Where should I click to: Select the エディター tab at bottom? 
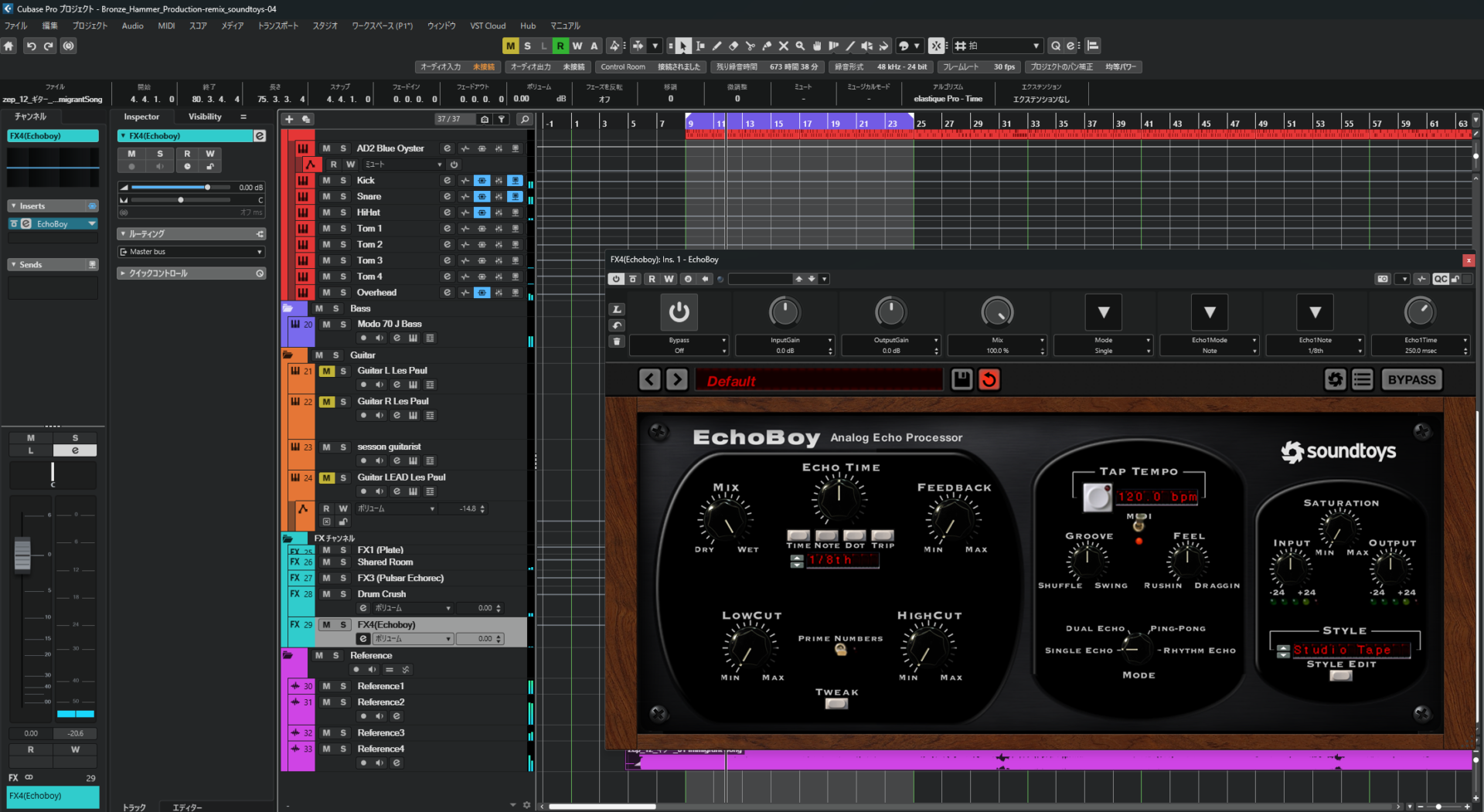click(x=187, y=807)
